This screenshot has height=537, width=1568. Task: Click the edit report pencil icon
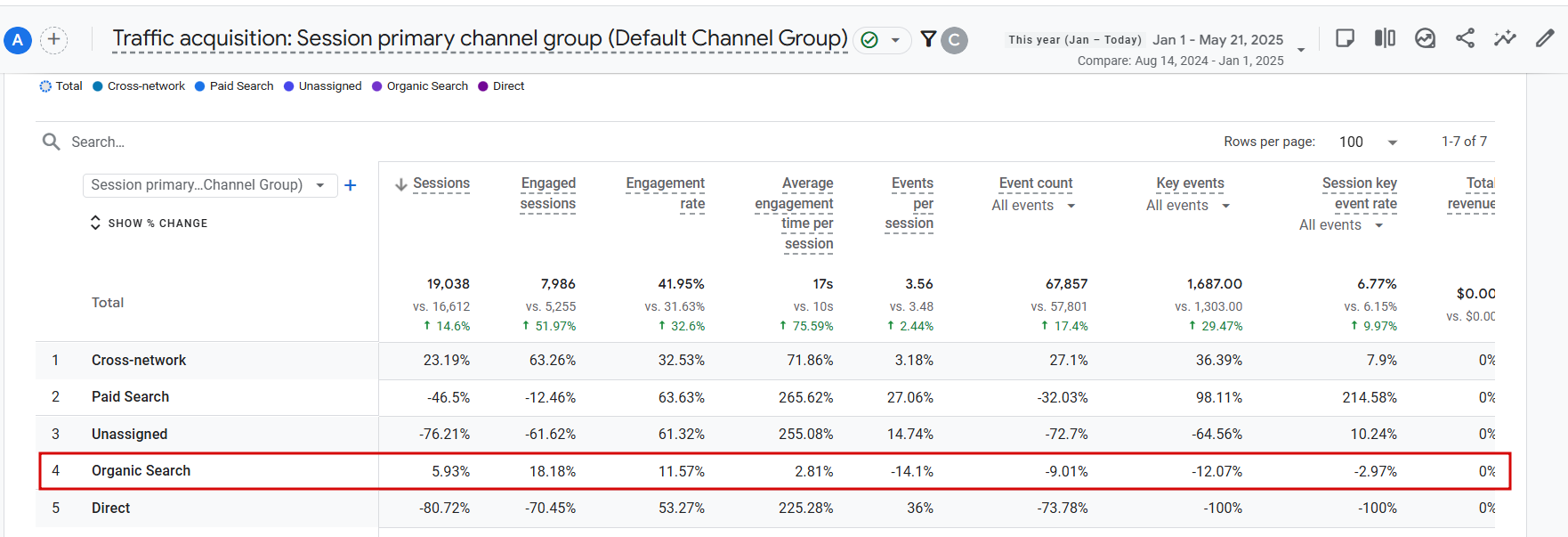pyautogui.click(x=1545, y=38)
